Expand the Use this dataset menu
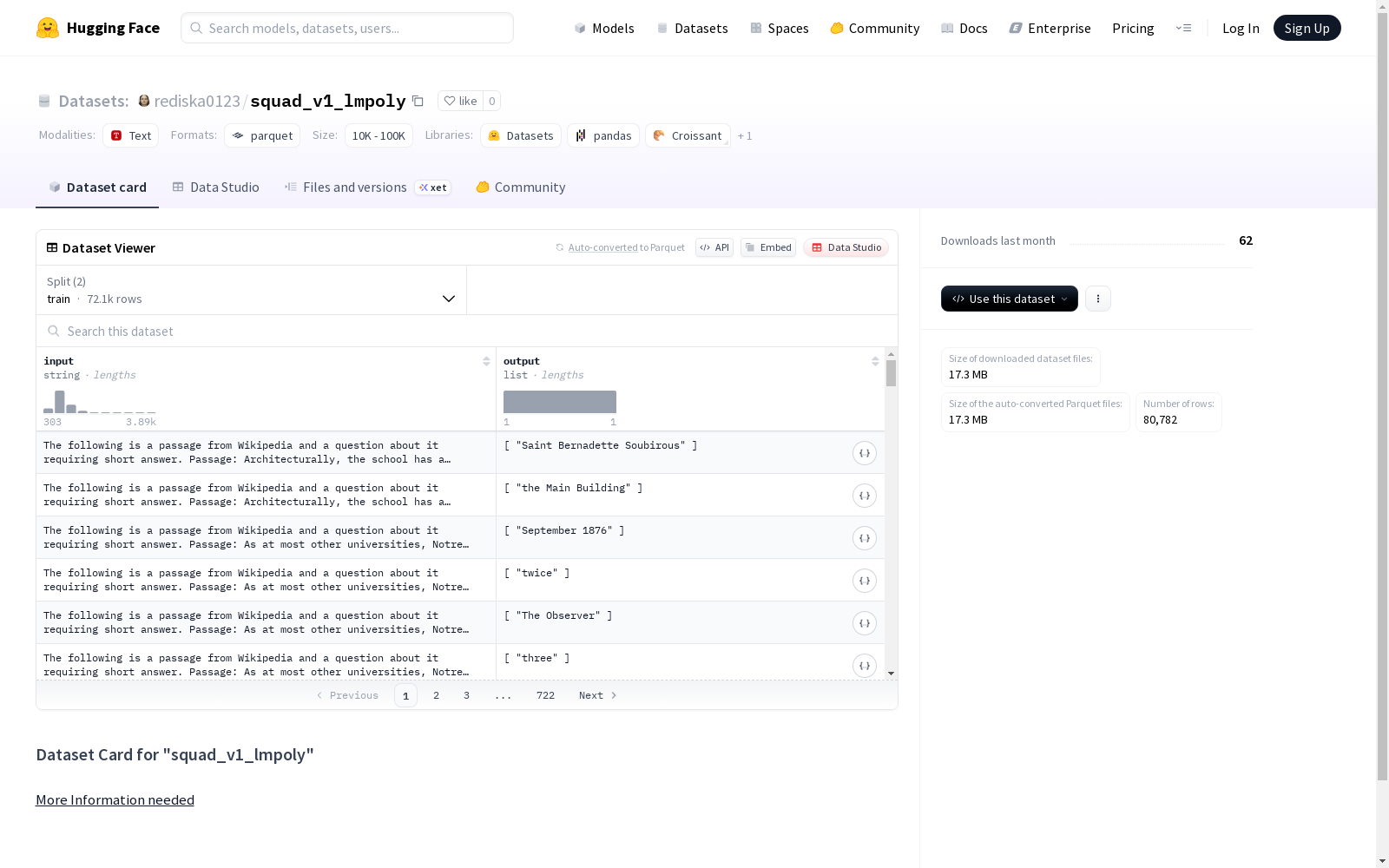 click(1009, 299)
